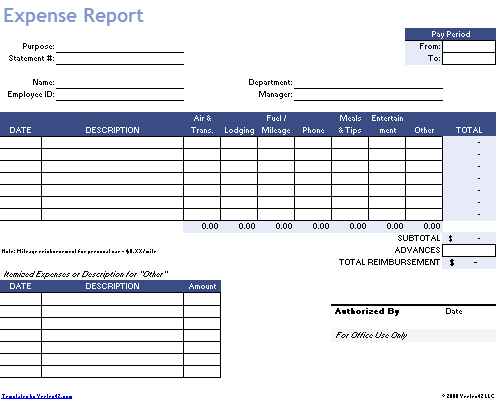Click the SUBTOTAL label
Image resolution: width=496 pixels, height=402 pixels.
coord(419,238)
